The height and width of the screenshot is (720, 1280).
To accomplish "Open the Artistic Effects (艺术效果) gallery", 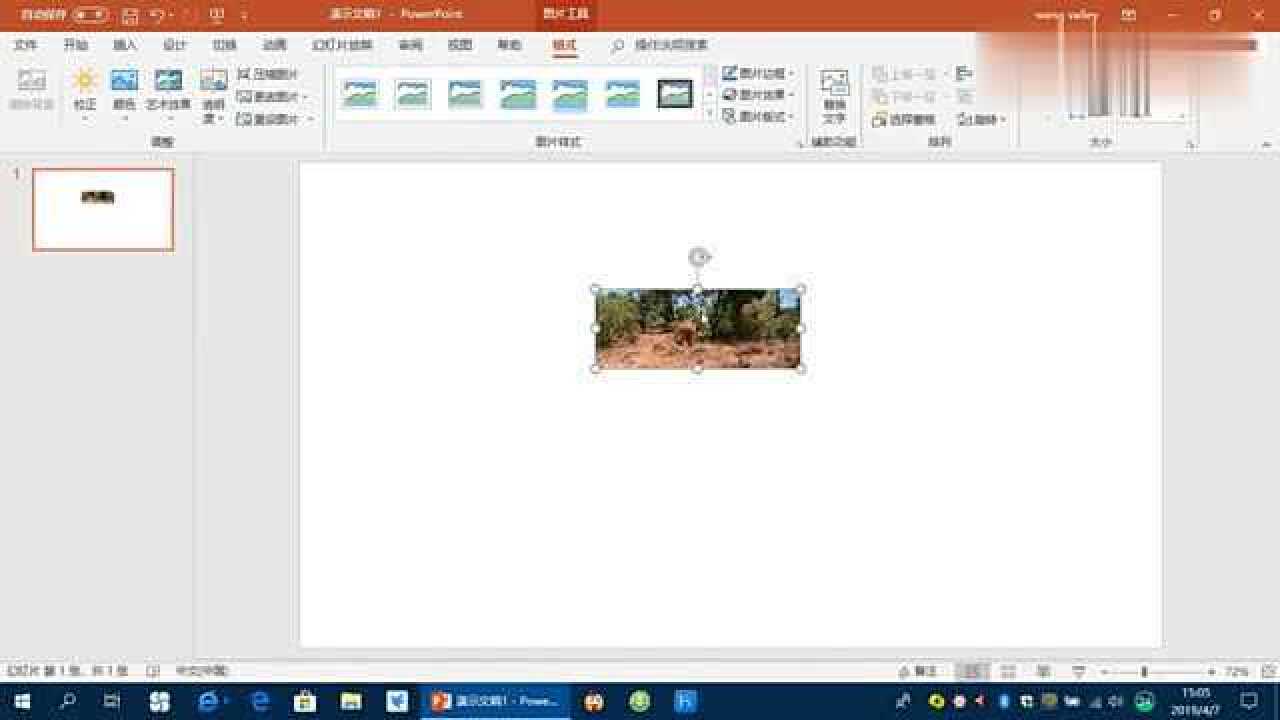I will tap(168, 95).
